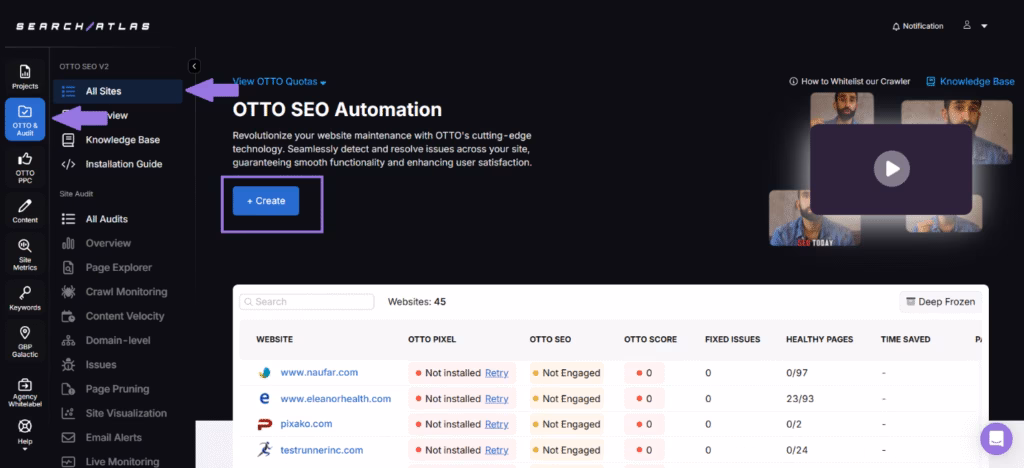Screen dimensions: 1024x468
Task: Open Installation Guide menu item
Action: click(123, 164)
